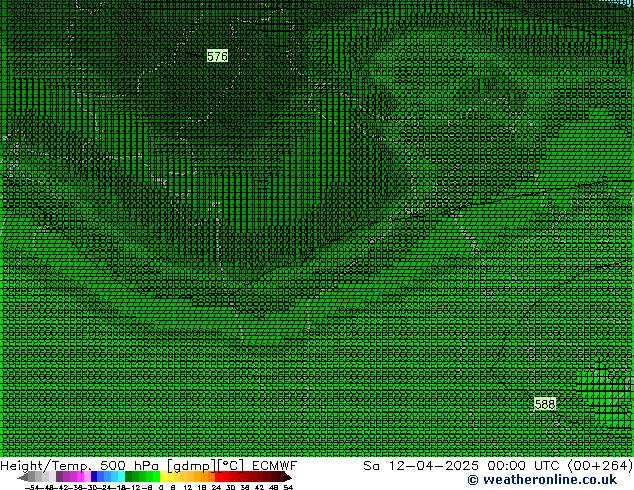Click the '[°C]' unit label
This screenshot has width=634, height=490.
click(x=231, y=466)
